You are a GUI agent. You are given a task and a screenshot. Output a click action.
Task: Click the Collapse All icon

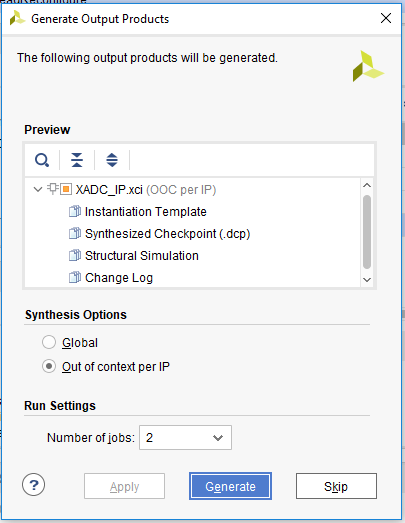coord(77,160)
